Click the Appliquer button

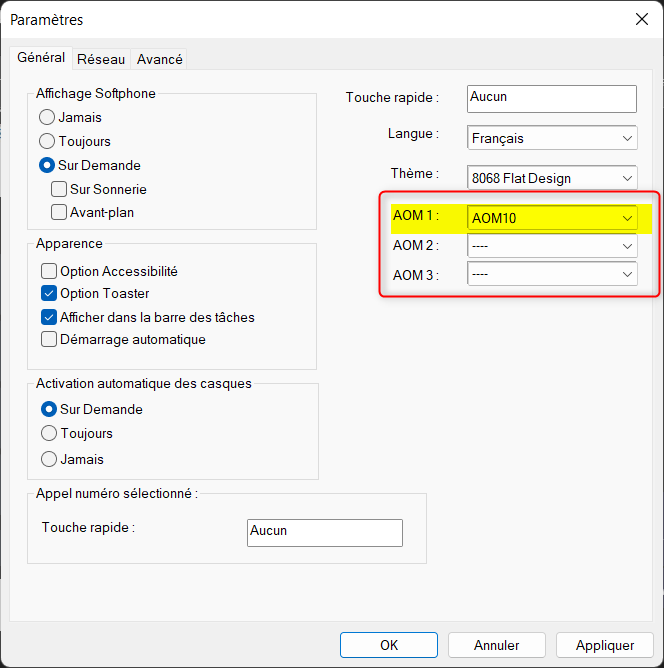pyautogui.click(x=605, y=645)
